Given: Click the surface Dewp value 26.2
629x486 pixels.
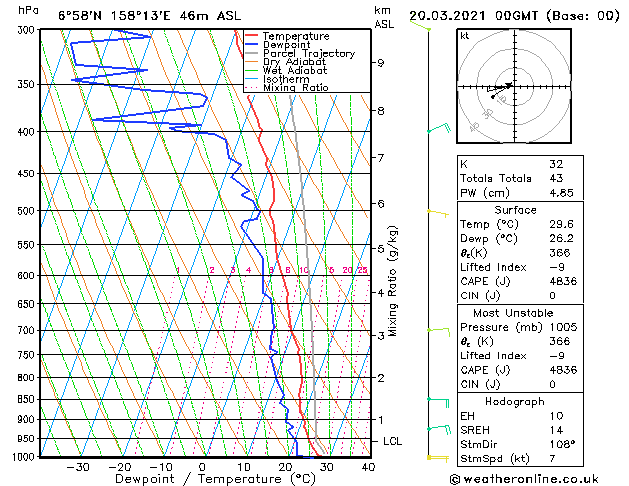Looking at the screenshot, I should pos(561,238).
